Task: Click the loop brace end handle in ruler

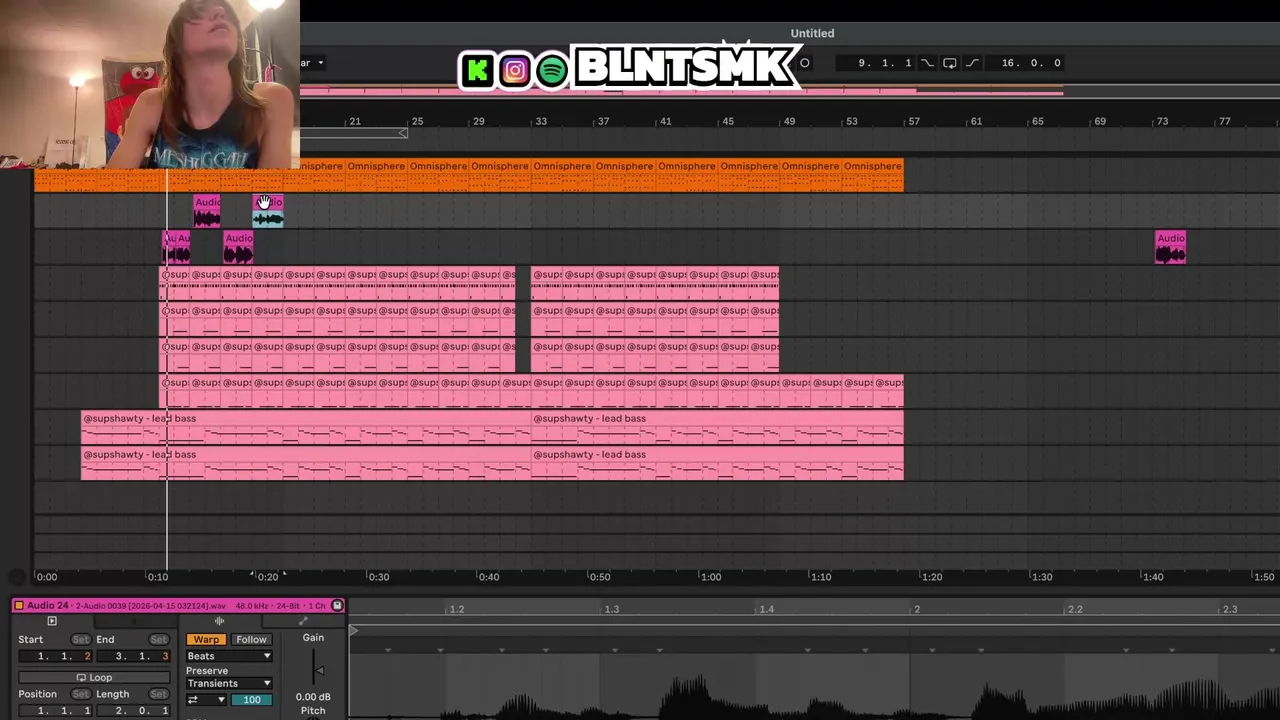Action: 402,132
